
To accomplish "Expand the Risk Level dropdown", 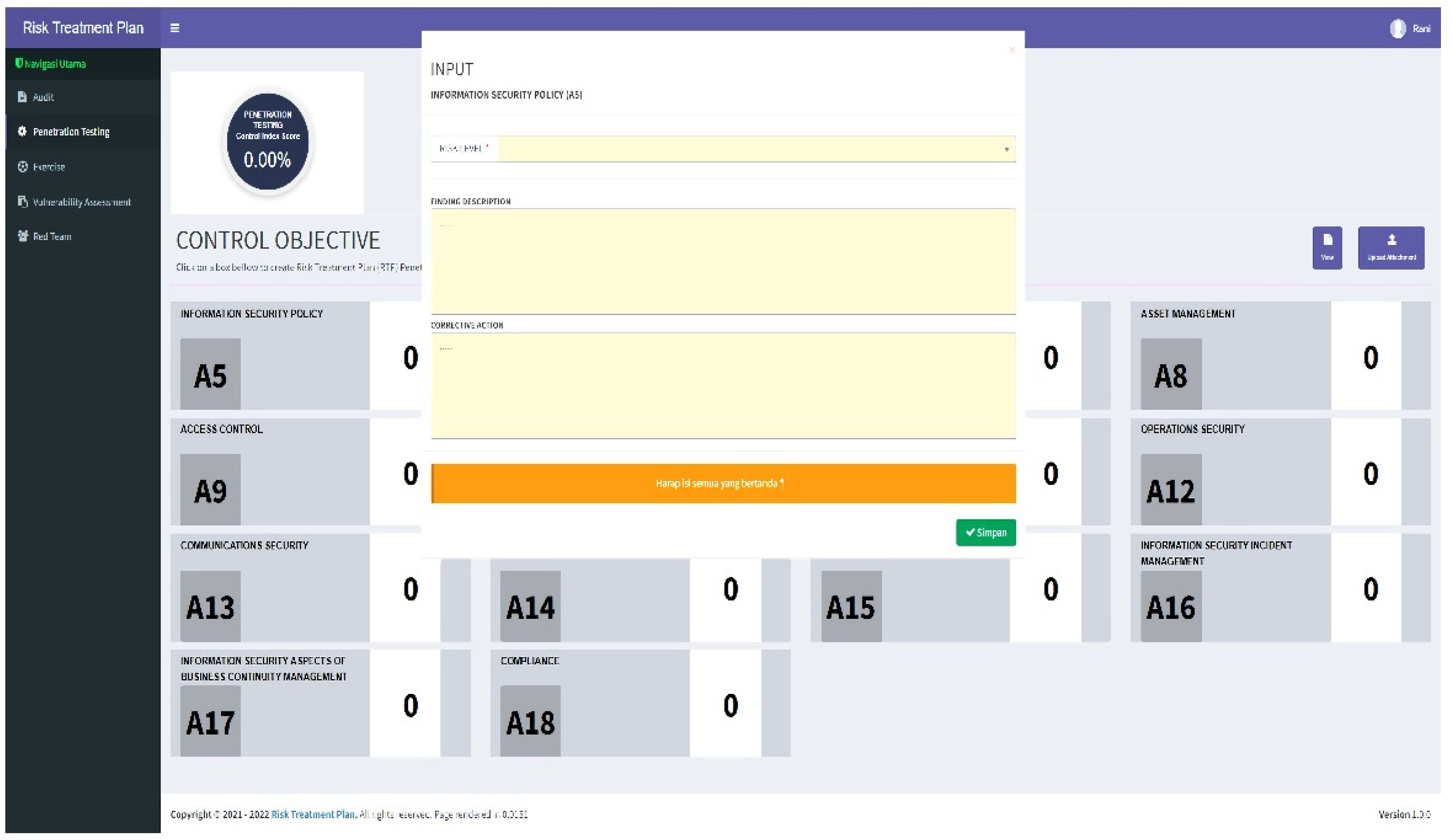I will (x=749, y=149).
